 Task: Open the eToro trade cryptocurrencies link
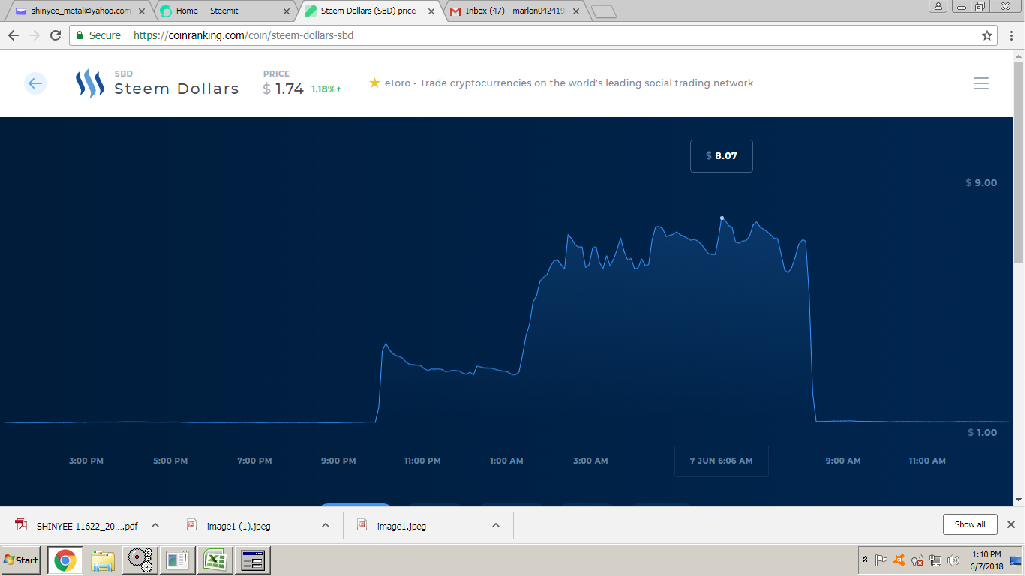tap(569, 83)
